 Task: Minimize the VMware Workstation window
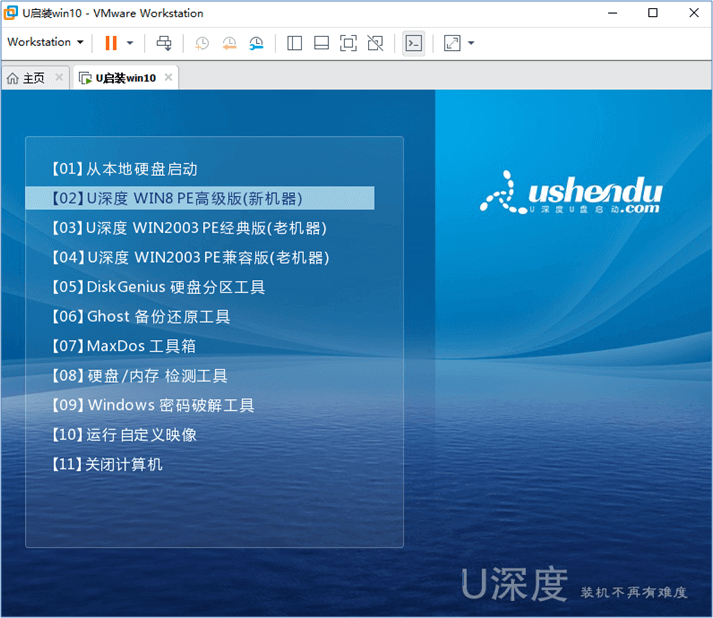tap(613, 13)
